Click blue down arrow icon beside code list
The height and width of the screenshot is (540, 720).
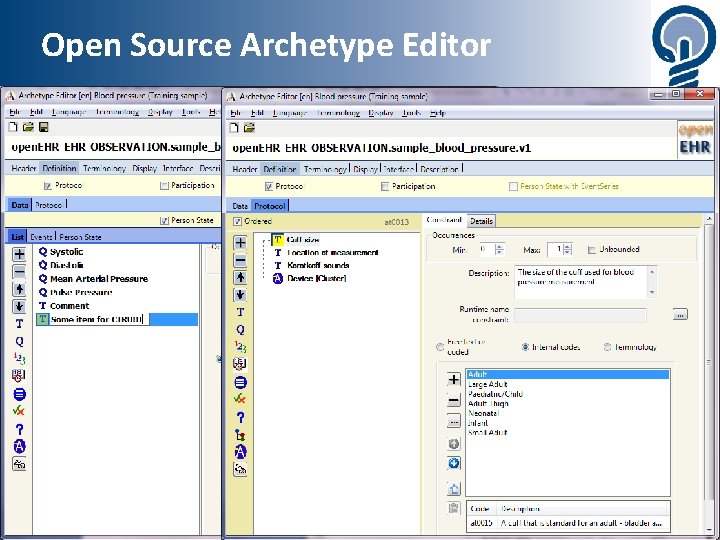pos(454,463)
